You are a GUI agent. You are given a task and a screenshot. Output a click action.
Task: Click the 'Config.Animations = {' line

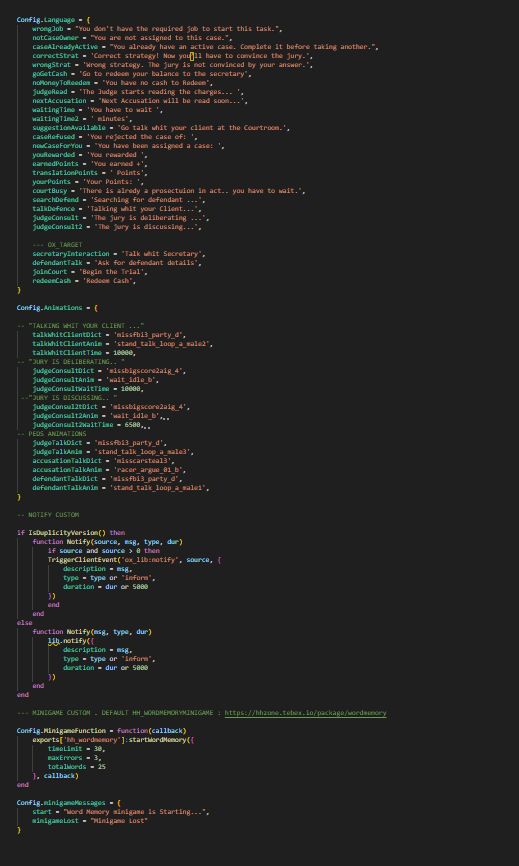tap(57, 308)
